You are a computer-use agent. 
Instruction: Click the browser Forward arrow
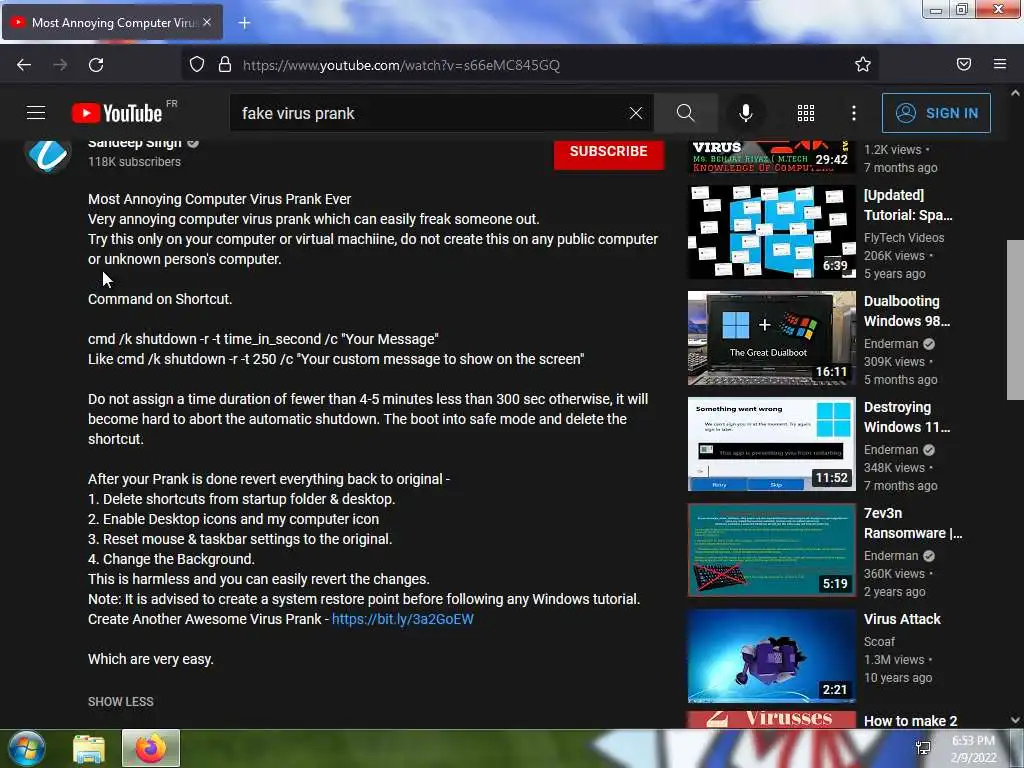click(x=60, y=65)
